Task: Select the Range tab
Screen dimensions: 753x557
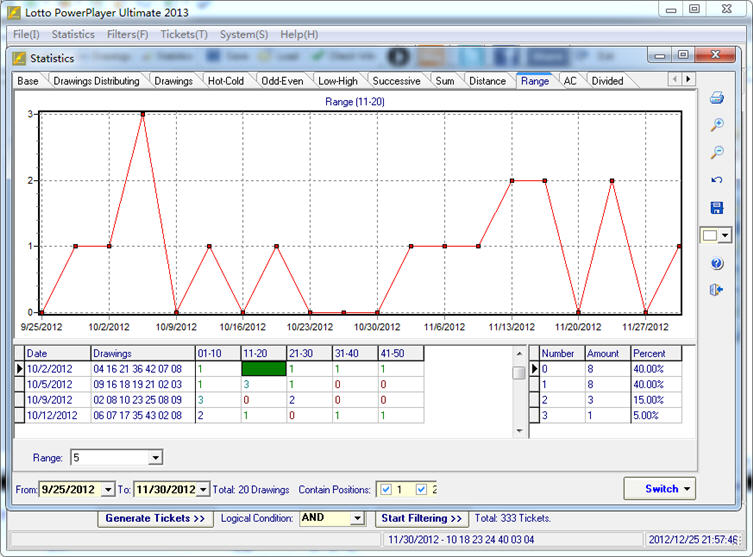Action: [534, 81]
